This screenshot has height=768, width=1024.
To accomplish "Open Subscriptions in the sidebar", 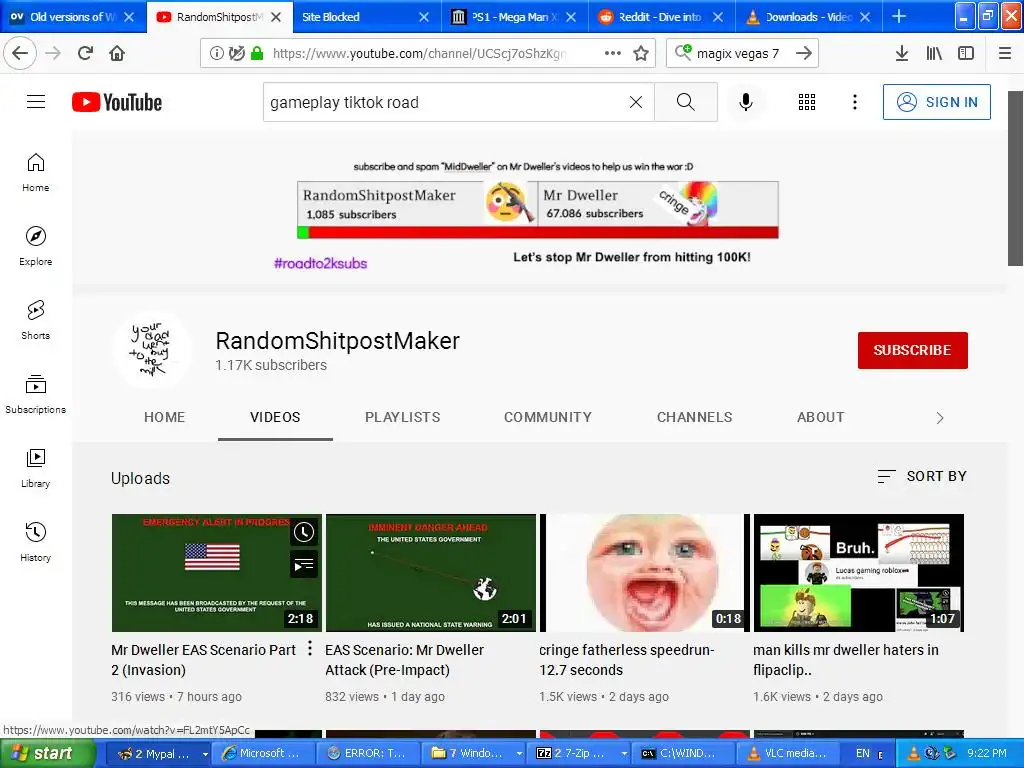I will [36, 394].
